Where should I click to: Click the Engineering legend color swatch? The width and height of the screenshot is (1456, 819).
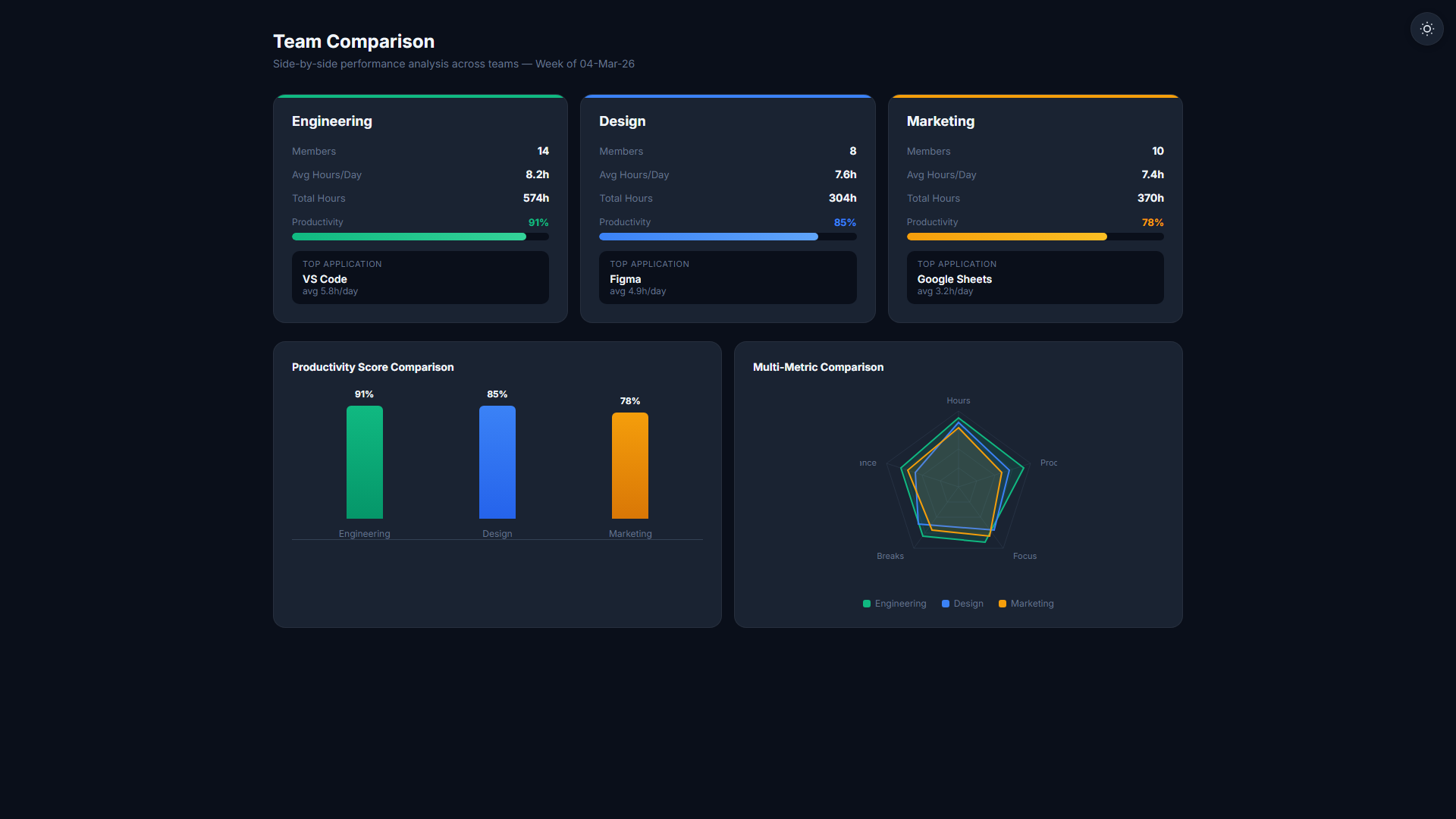867,604
